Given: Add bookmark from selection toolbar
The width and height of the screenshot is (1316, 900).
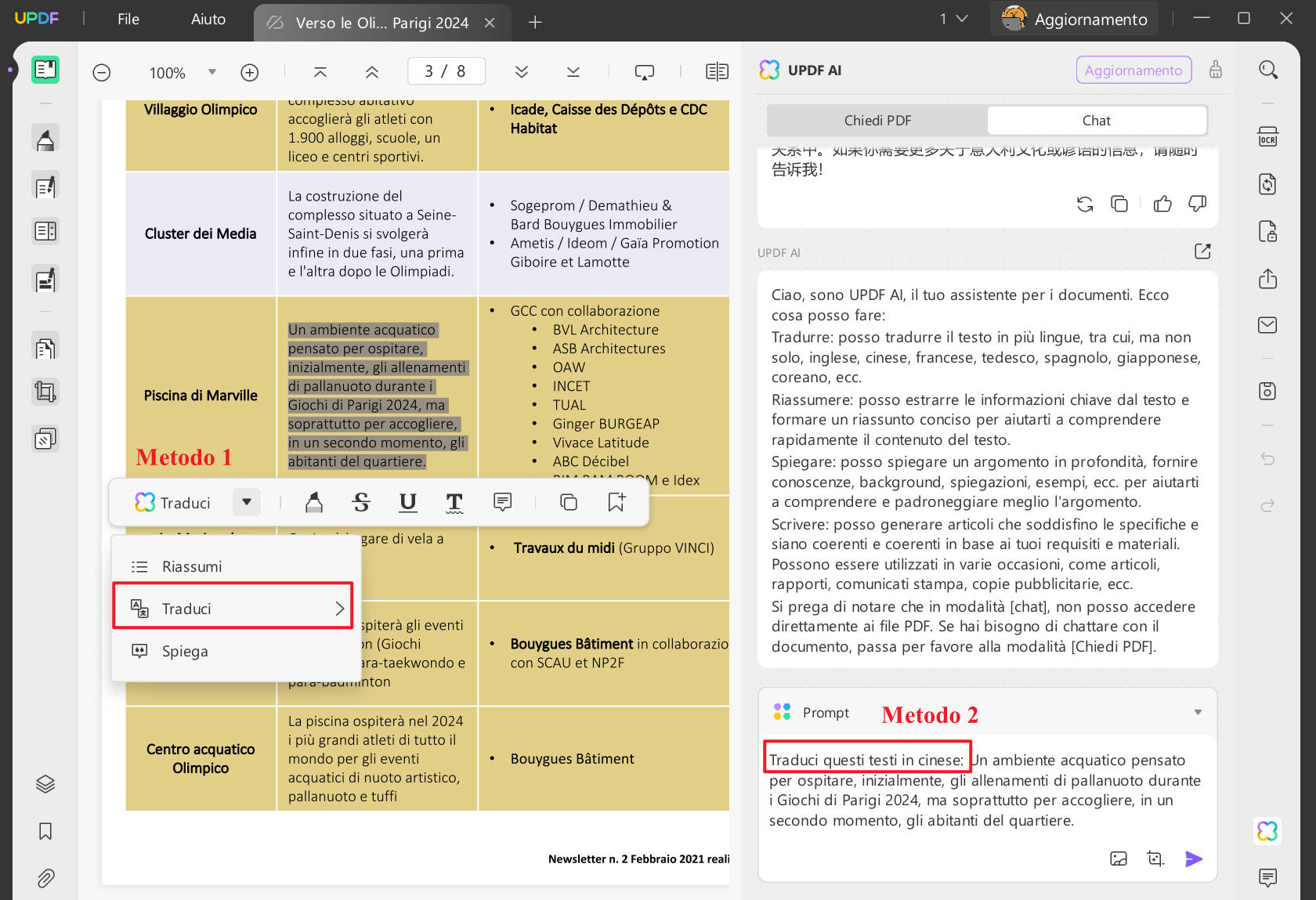Looking at the screenshot, I should (x=616, y=502).
